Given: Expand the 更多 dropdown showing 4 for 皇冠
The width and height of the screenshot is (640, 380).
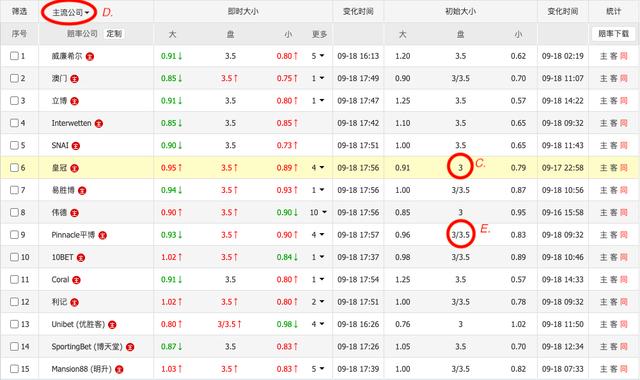Looking at the screenshot, I should (318, 168).
